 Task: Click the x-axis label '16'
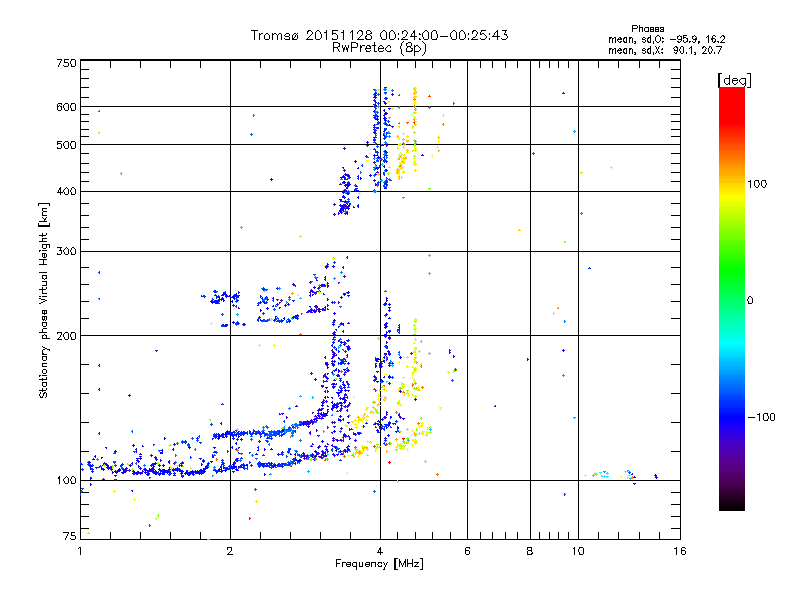point(680,551)
